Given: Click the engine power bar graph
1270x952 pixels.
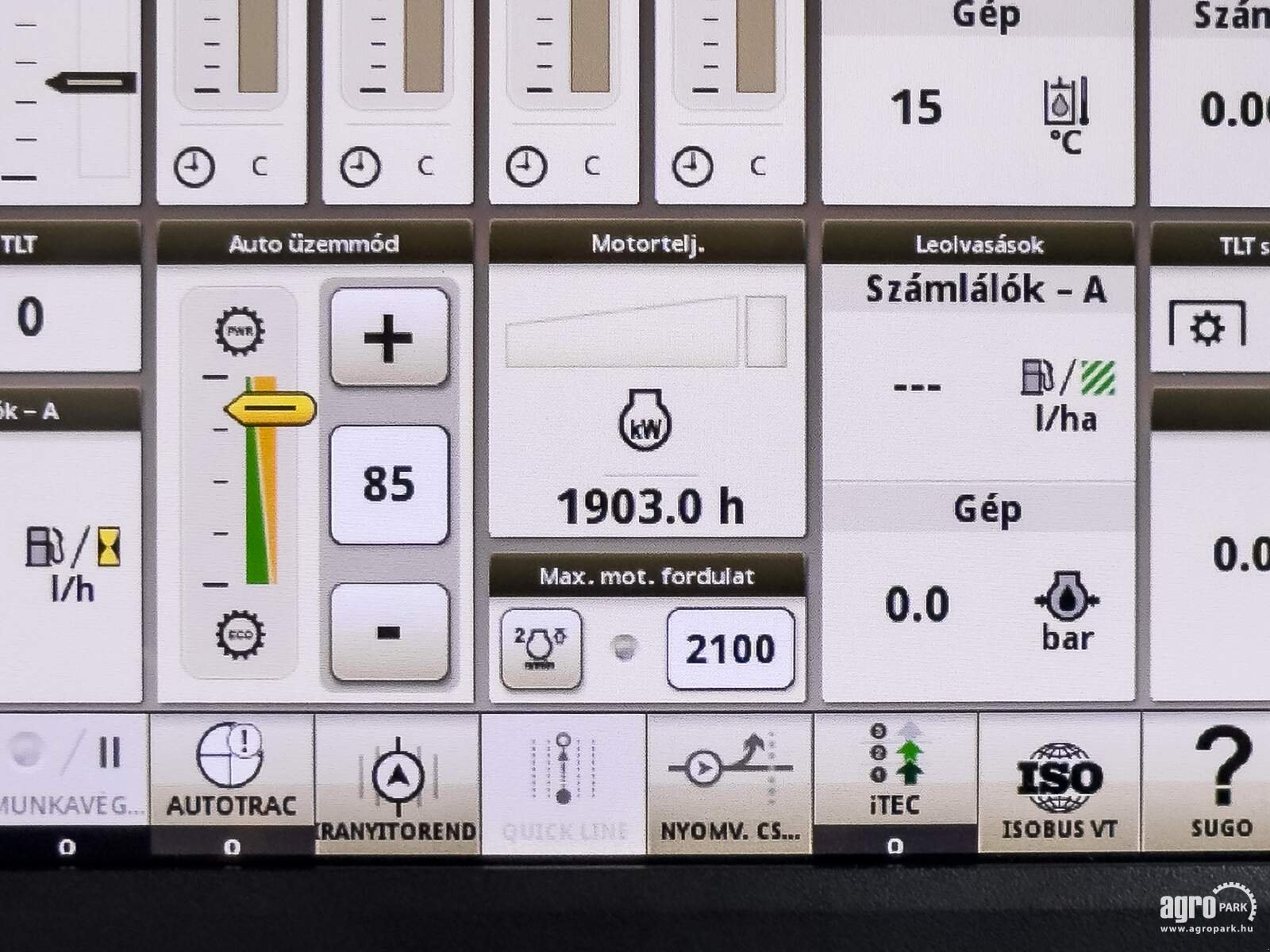Looking at the screenshot, I should pos(646,332).
